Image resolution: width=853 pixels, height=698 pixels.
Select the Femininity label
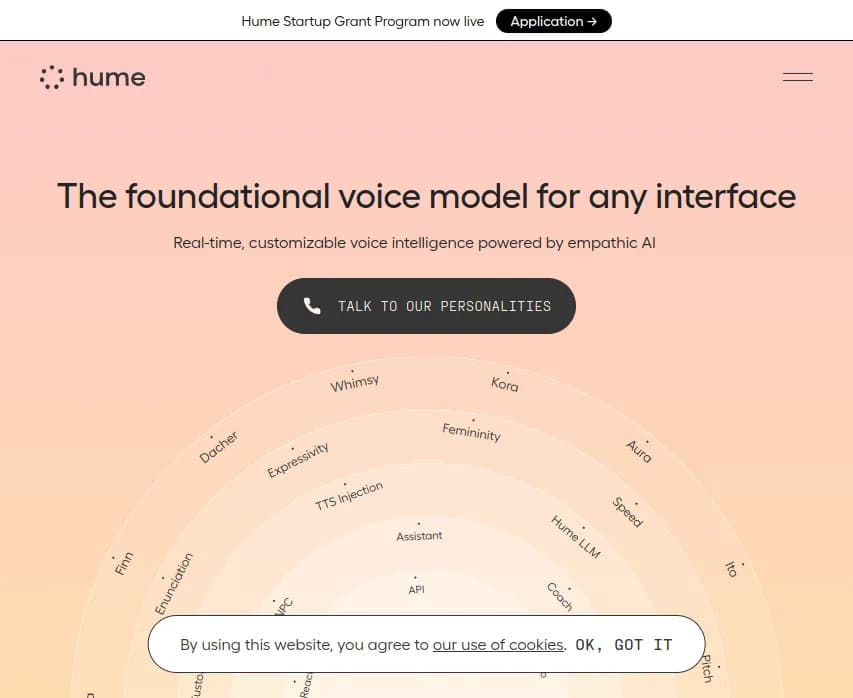[x=471, y=432]
